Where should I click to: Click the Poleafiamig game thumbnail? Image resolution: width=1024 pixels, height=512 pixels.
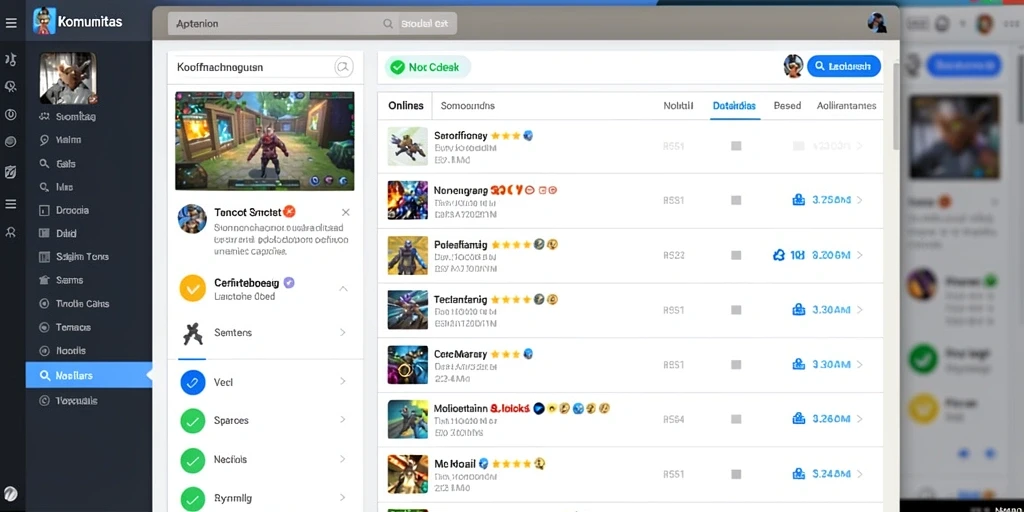[x=408, y=255]
